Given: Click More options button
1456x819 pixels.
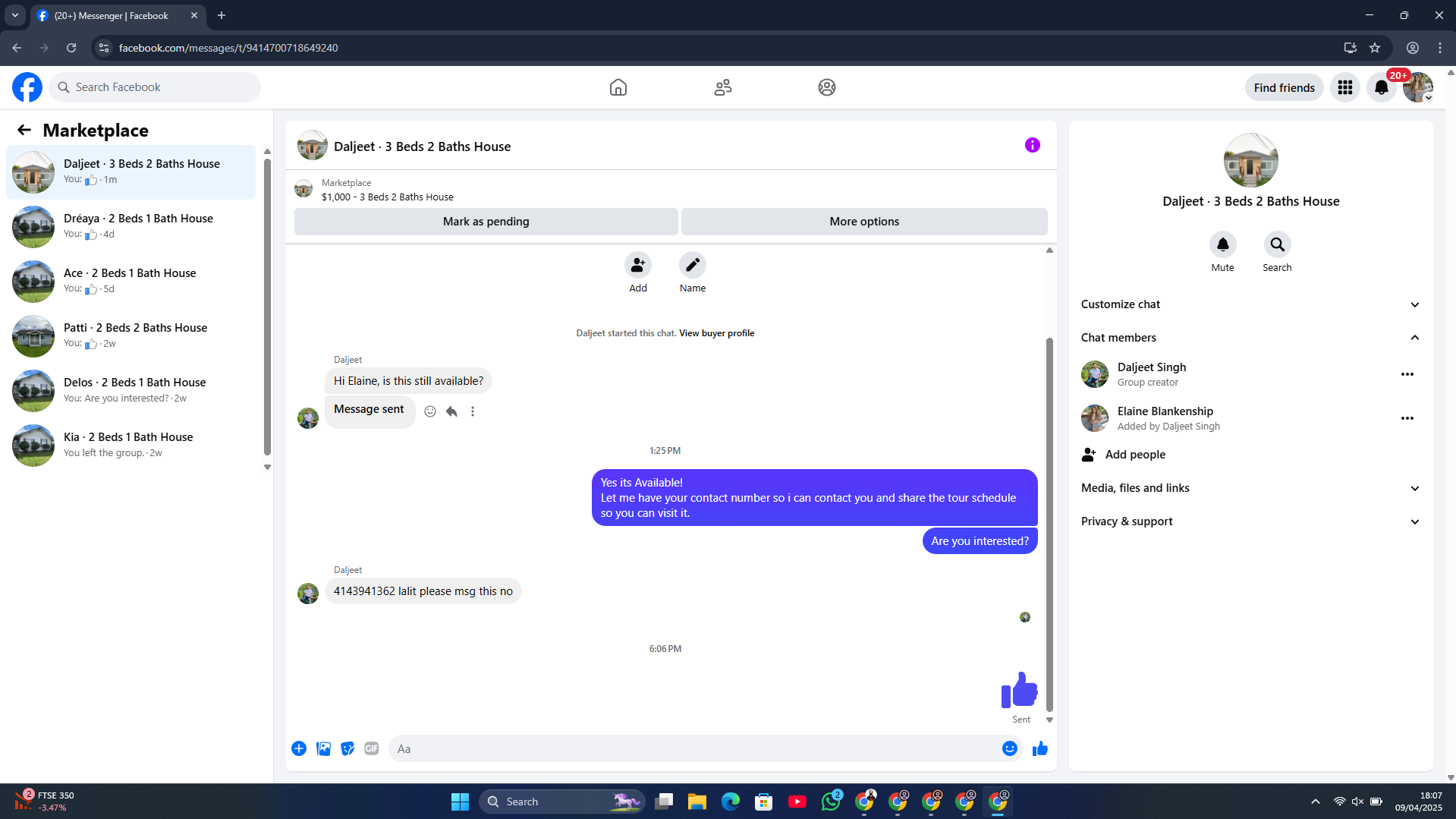Looking at the screenshot, I should coord(864,222).
